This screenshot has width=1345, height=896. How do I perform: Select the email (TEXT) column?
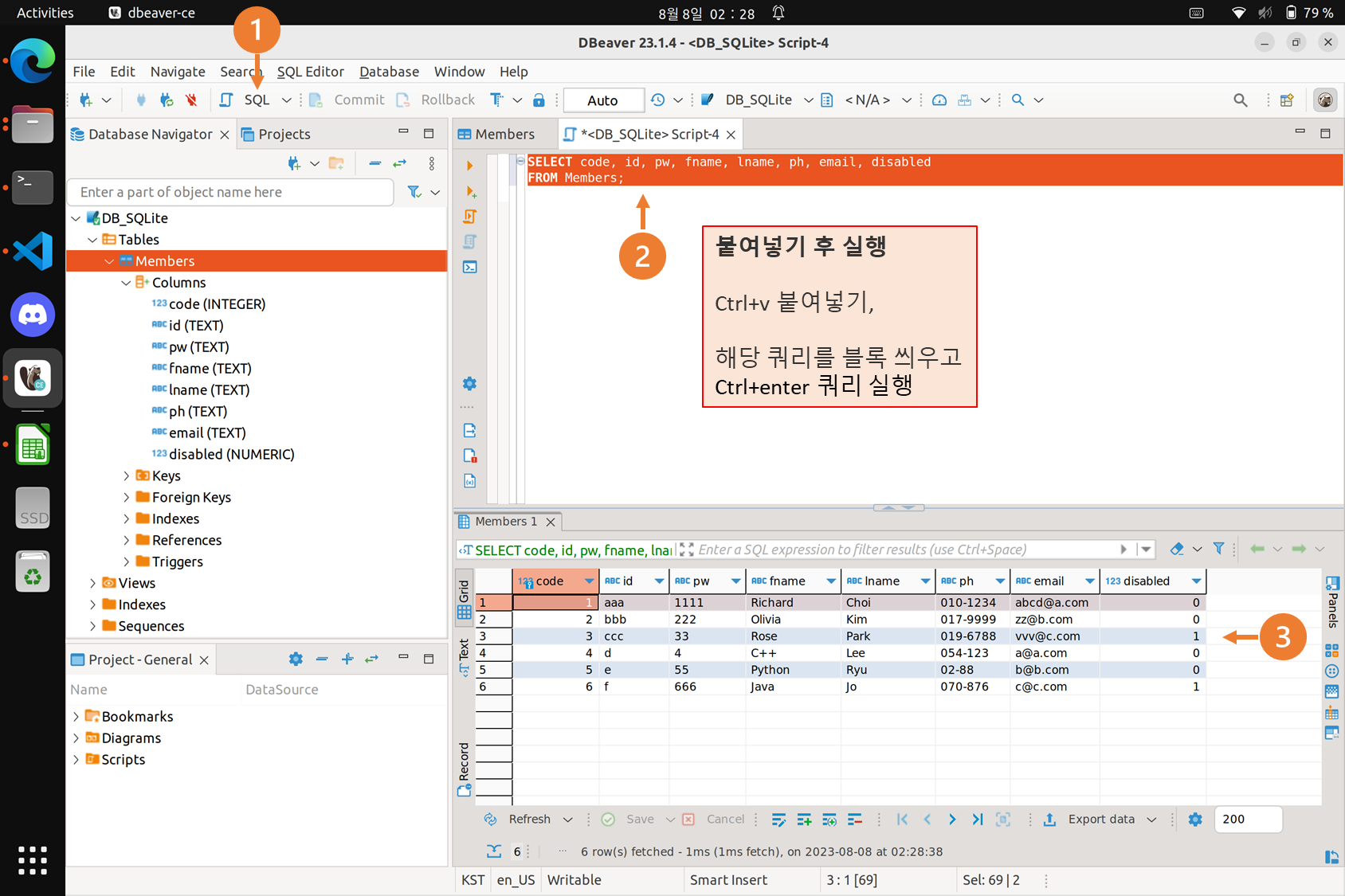click(199, 433)
